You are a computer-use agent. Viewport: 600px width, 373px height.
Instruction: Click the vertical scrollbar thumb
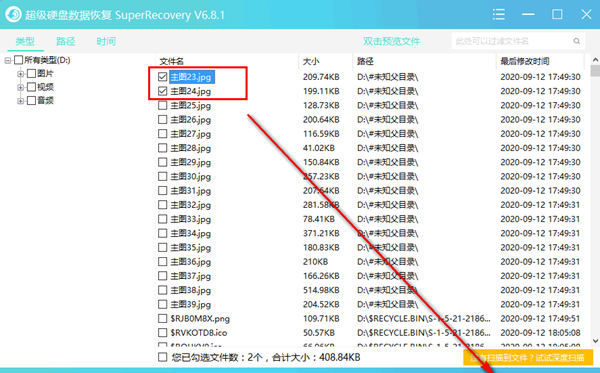595,71
